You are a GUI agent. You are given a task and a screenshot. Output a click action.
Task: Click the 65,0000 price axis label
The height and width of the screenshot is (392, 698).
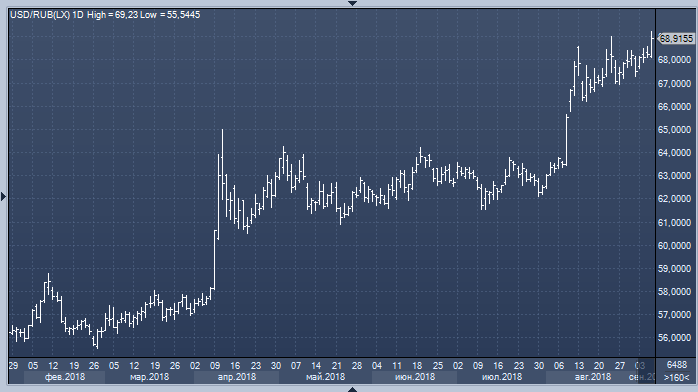coord(674,129)
